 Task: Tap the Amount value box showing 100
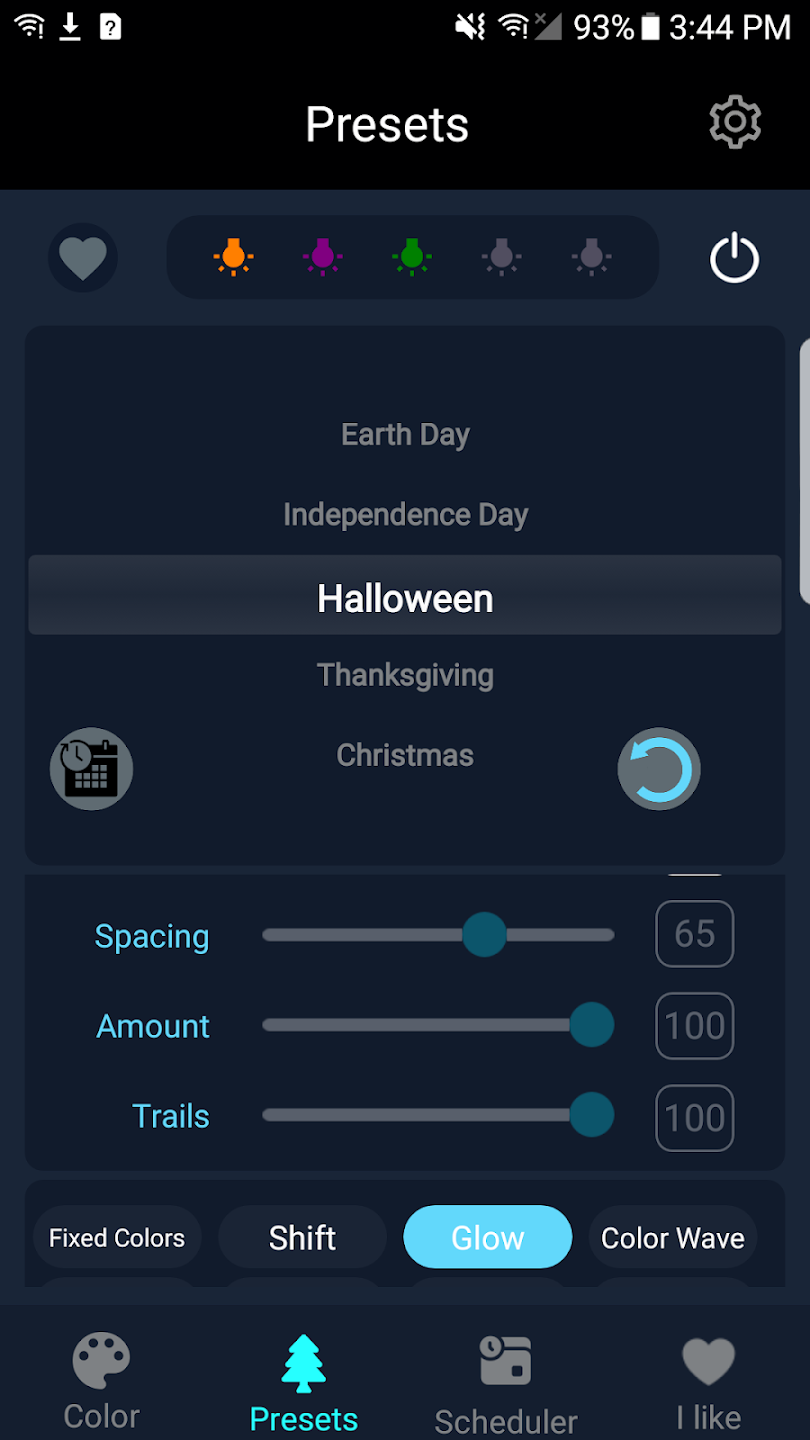[x=694, y=1026]
